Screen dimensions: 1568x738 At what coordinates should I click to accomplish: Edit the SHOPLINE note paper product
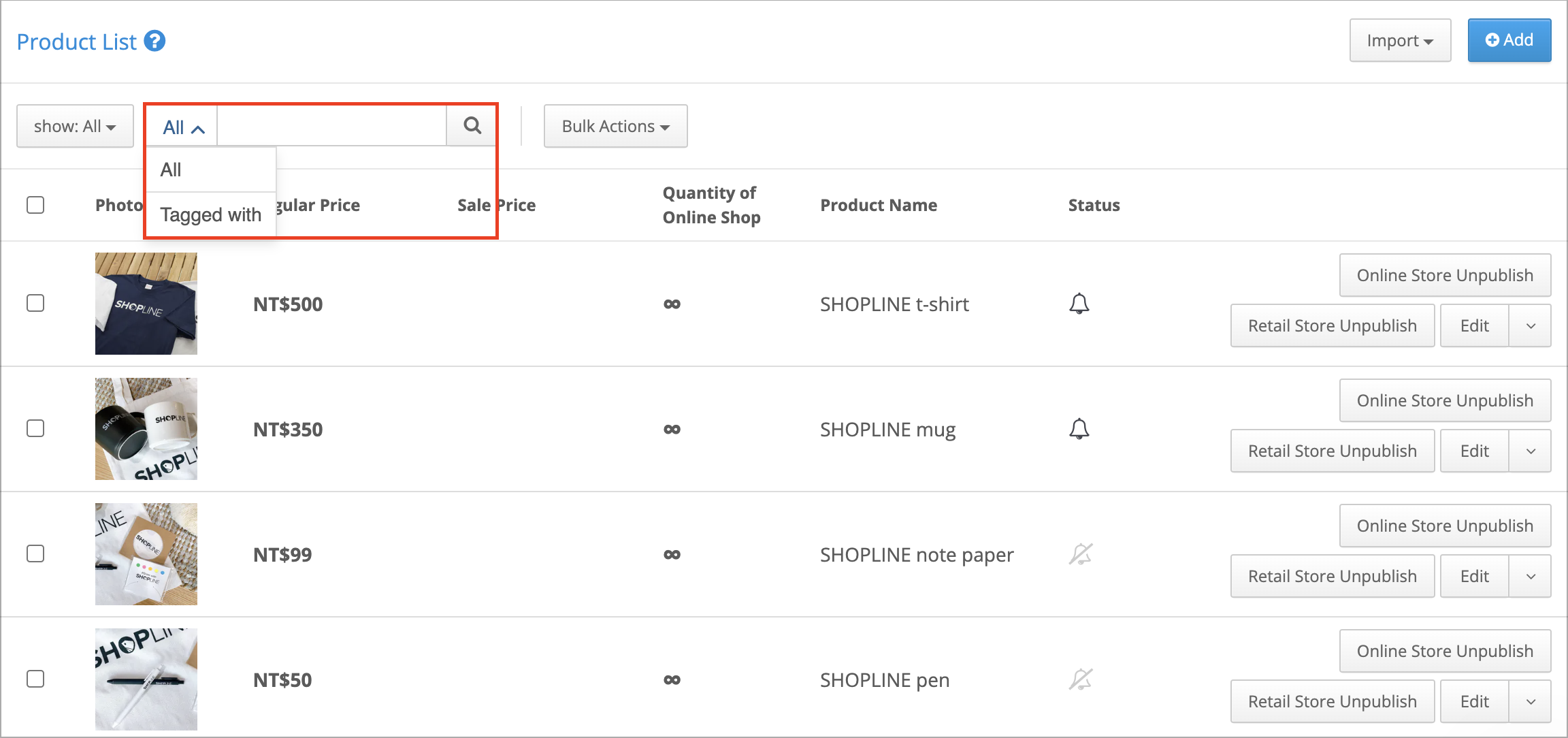coord(1475,576)
